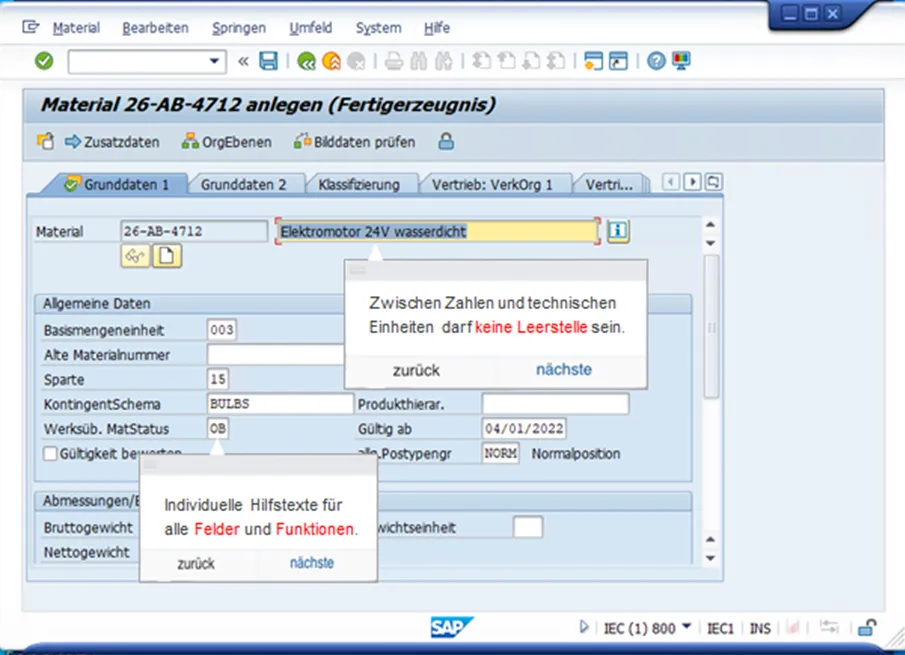Click the lock icon next to Bilddaten prüfen
905x655 pixels.
444,142
